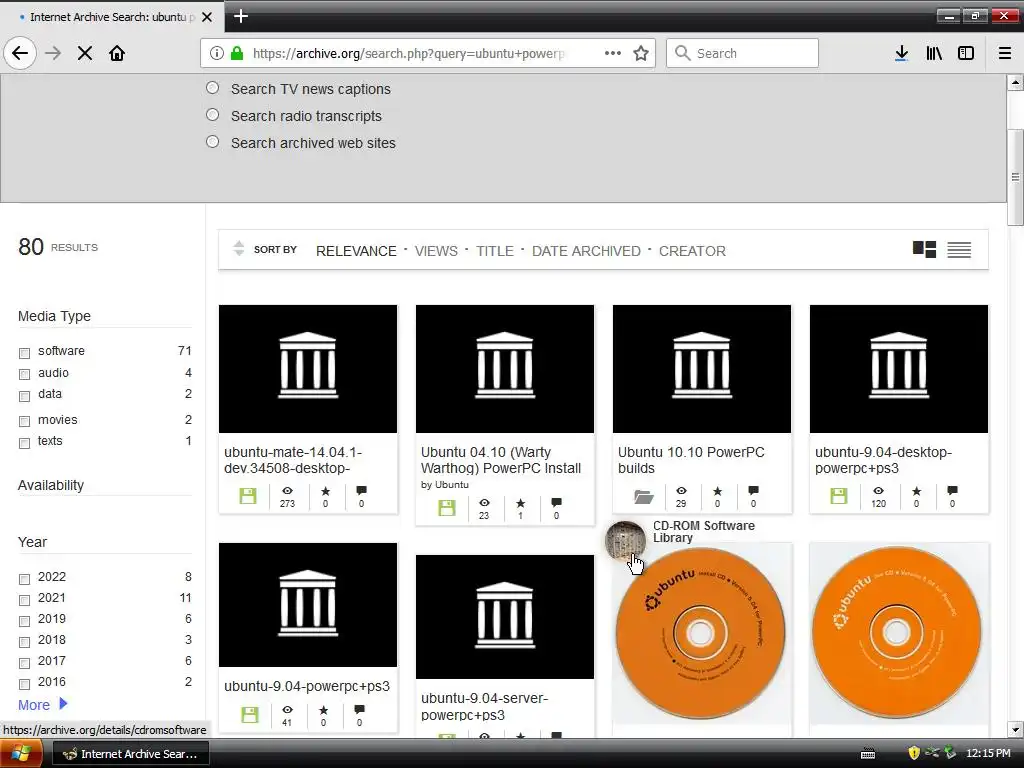1024x768 pixels.
Task: Filter results by year 2019
Action: [x=25, y=621]
